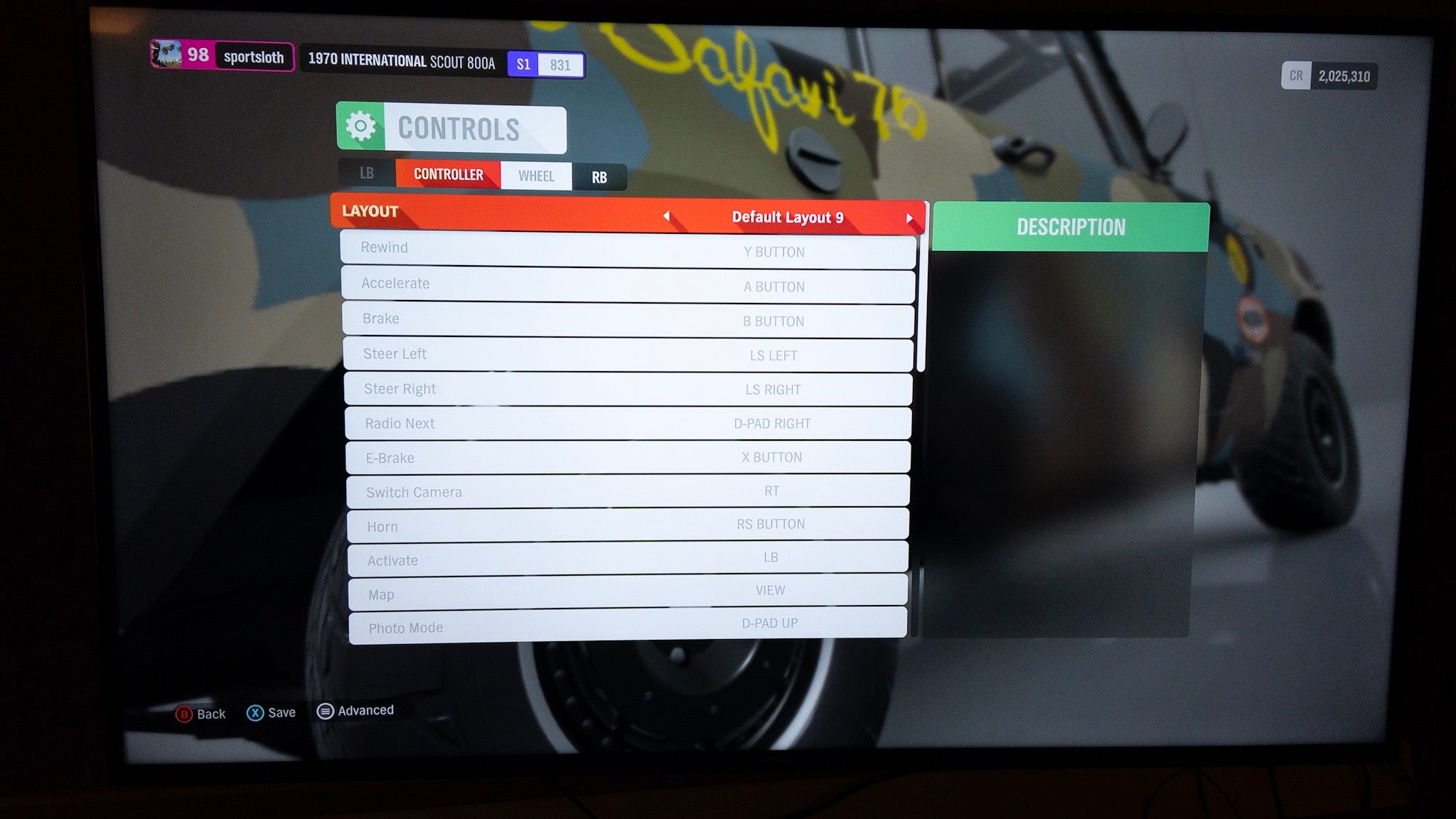Image resolution: width=1456 pixels, height=819 pixels.
Task: Click right arrow to change layout
Action: pos(909,216)
